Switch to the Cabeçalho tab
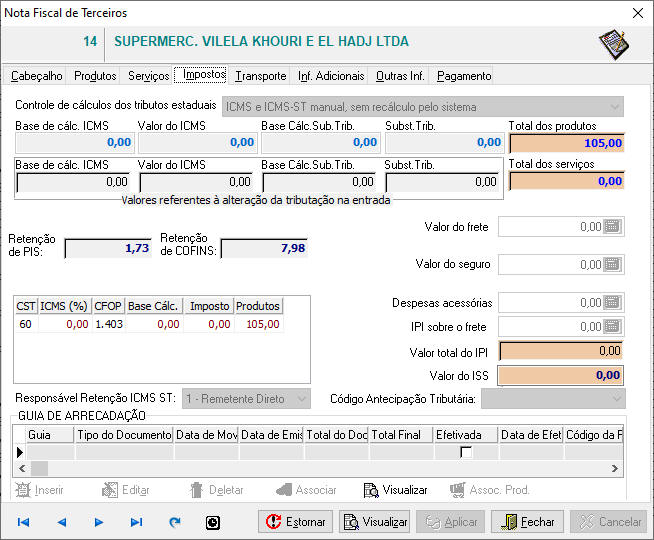Image resolution: width=654 pixels, height=540 pixels. (36, 76)
